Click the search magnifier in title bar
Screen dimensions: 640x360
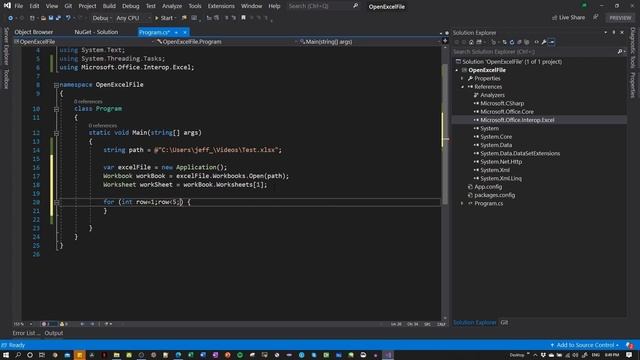[x=355, y=6]
